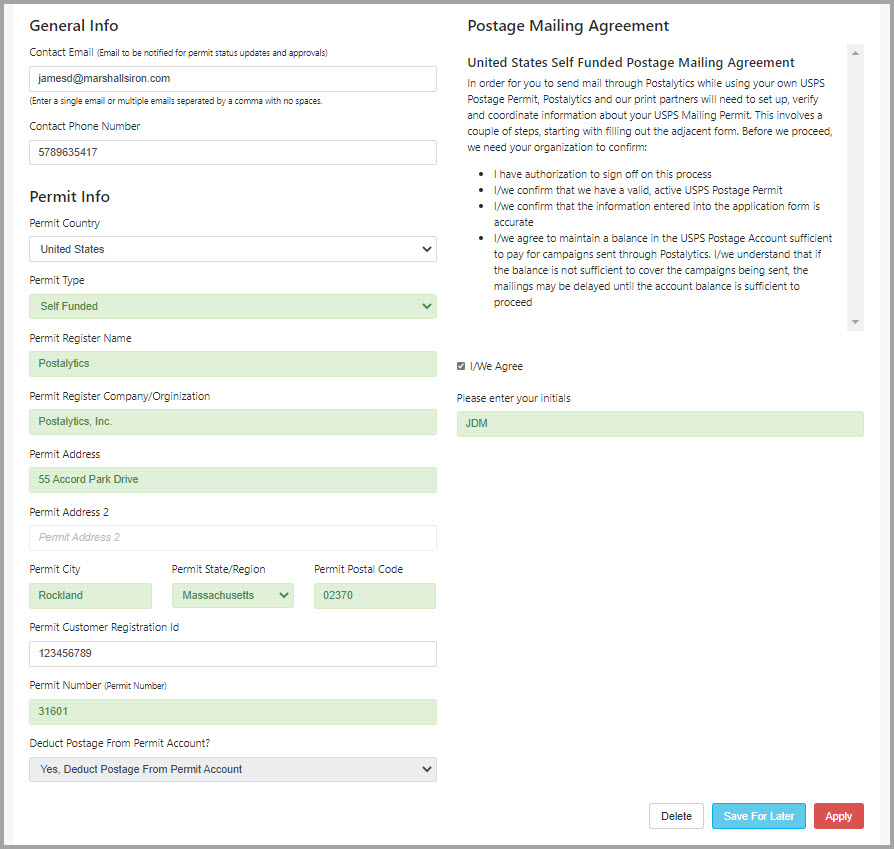Click the agreement panel scrollbar track
The image size is (894, 849).
coord(855,188)
